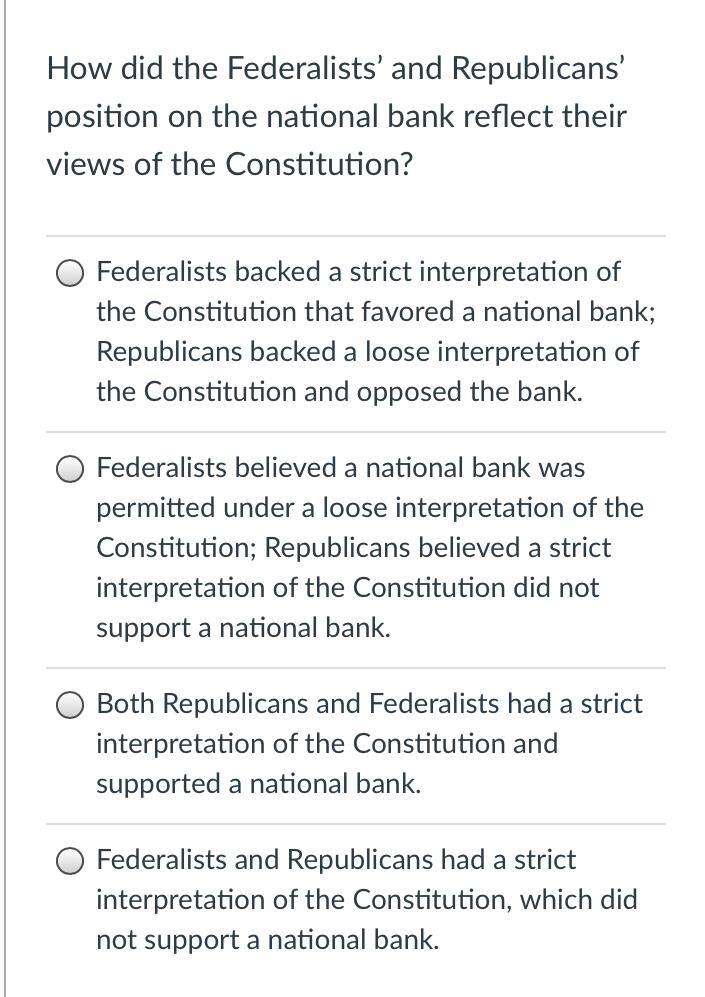Click text 'the Constitution and opposed the bank.'
The width and height of the screenshot is (705, 997).
339,392
